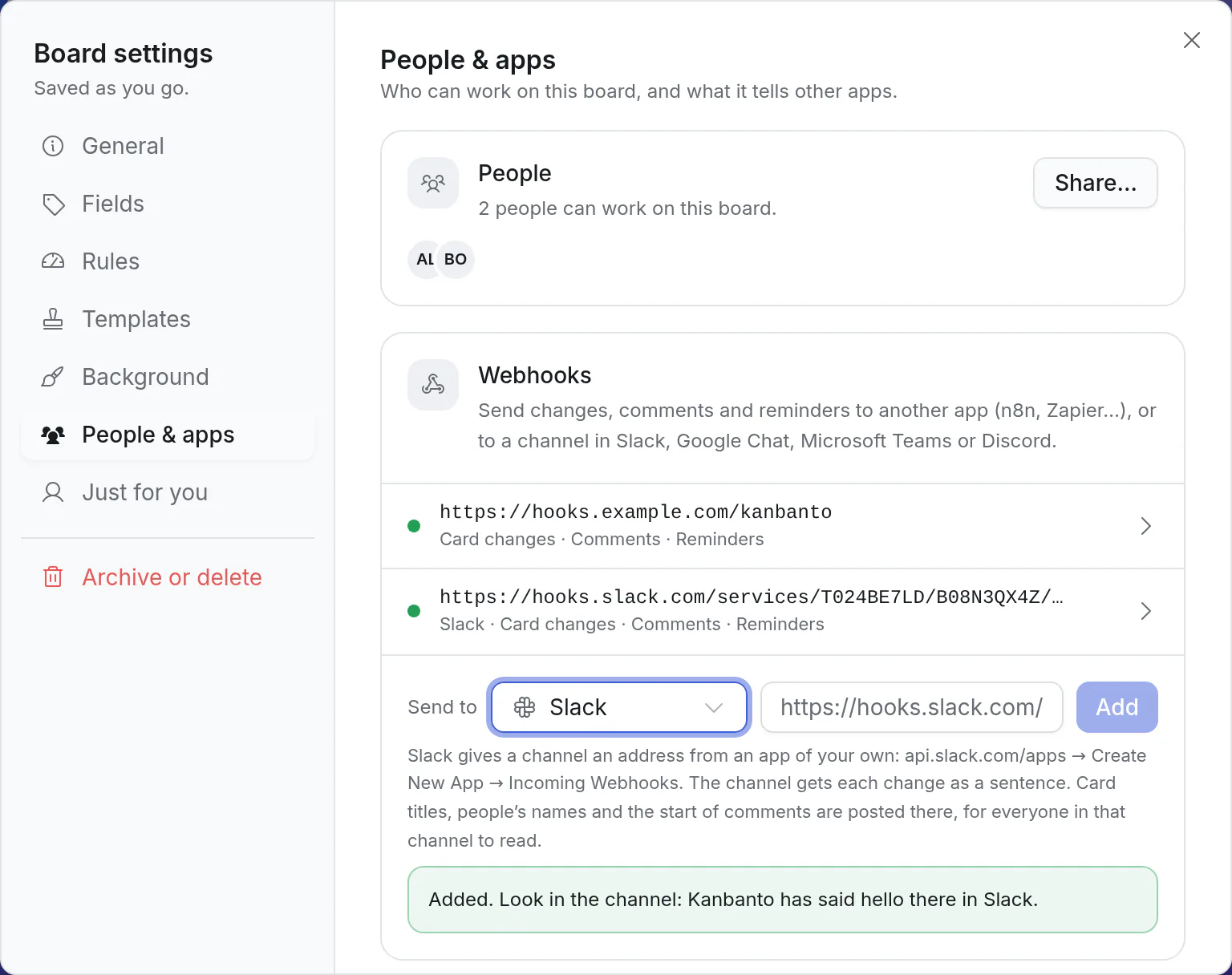The image size is (1232, 975).
Task: Select the People & apps tab
Action: pos(168,435)
